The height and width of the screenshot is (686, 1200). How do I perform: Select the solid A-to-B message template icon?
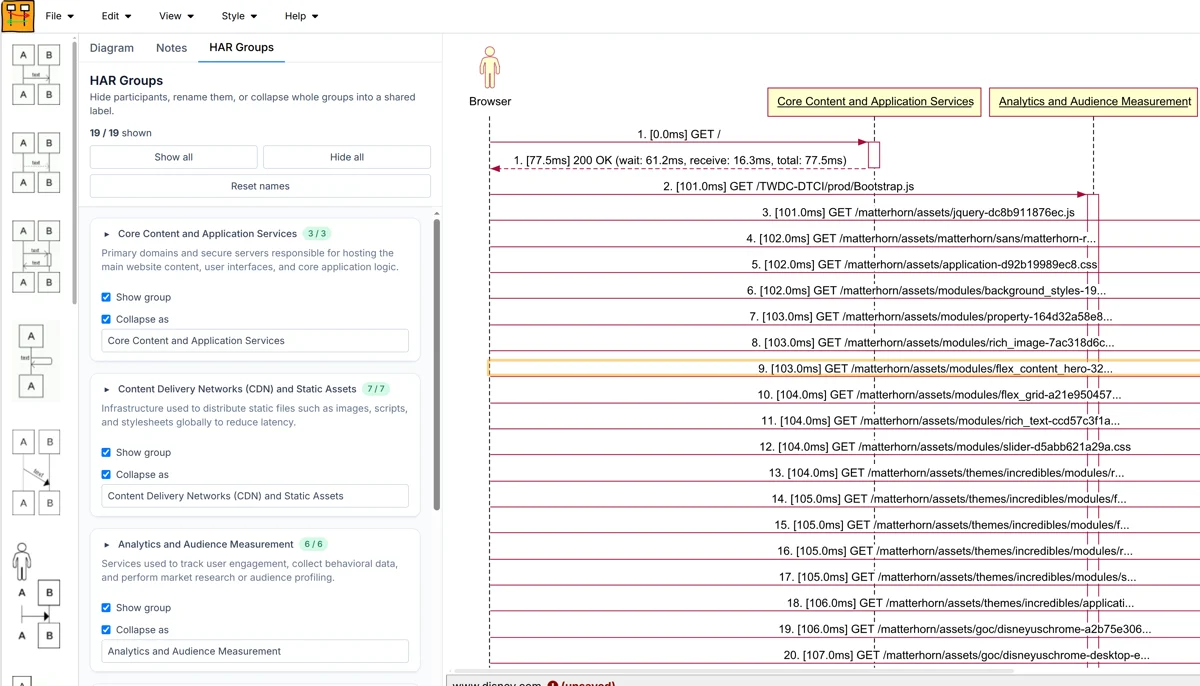35,74
